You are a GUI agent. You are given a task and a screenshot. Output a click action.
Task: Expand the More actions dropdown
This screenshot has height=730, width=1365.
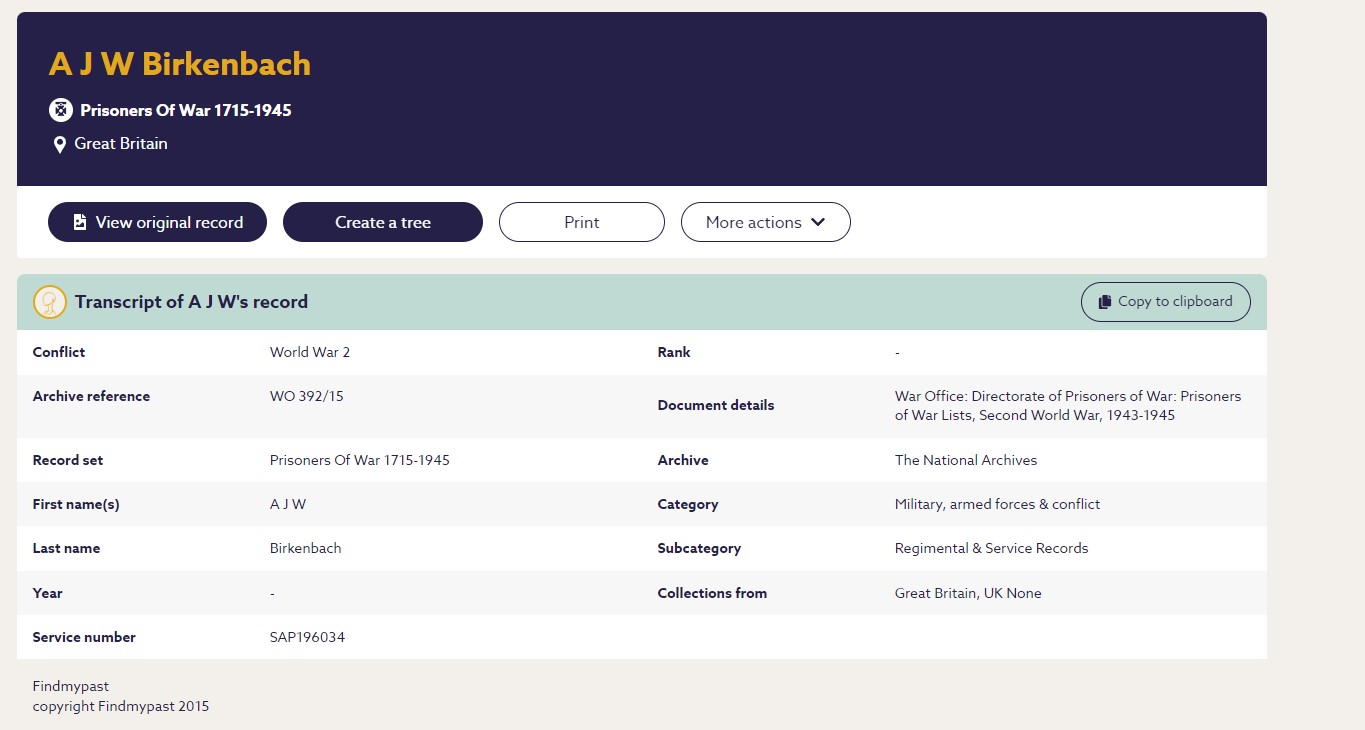pyautogui.click(x=766, y=222)
